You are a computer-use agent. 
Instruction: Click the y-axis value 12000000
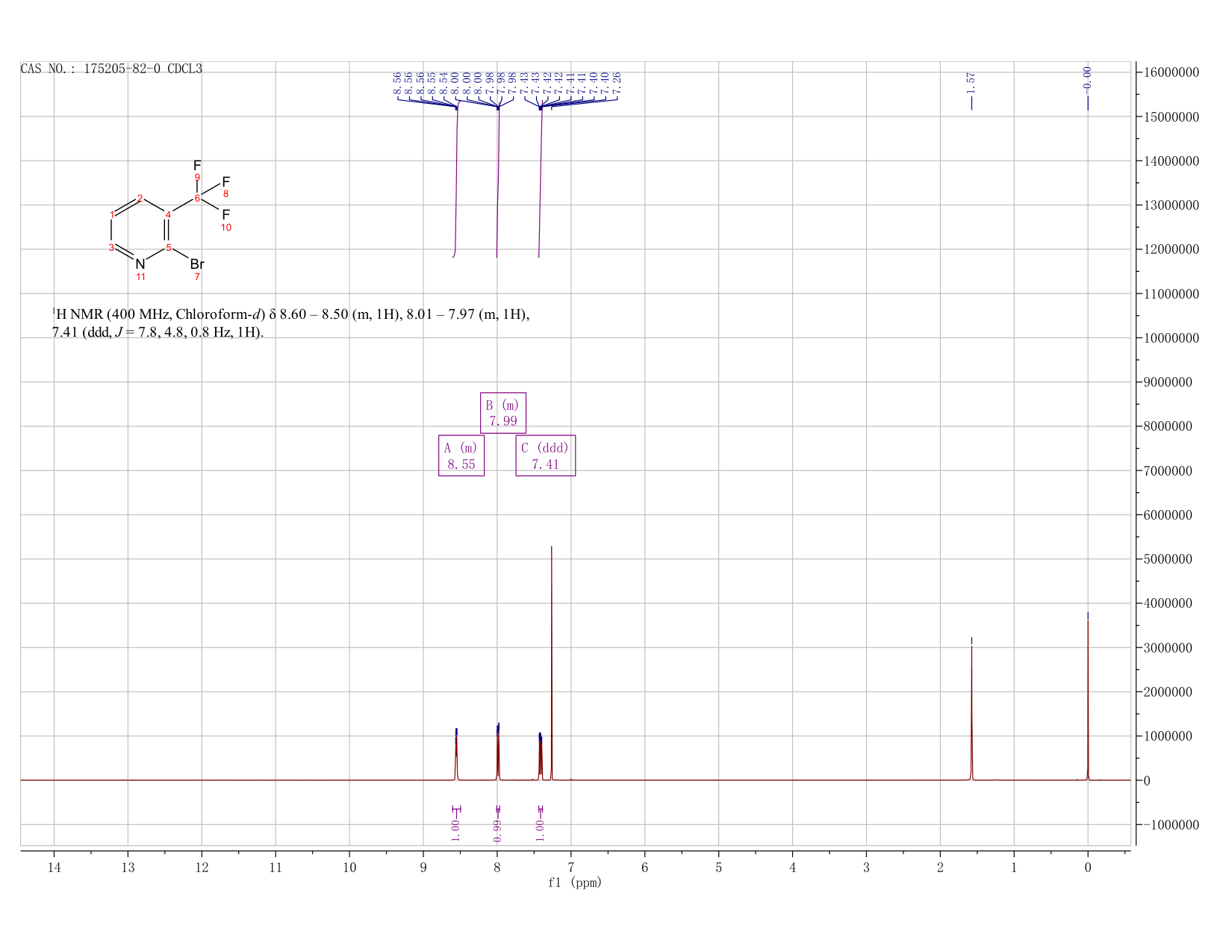click(1171, 249)
